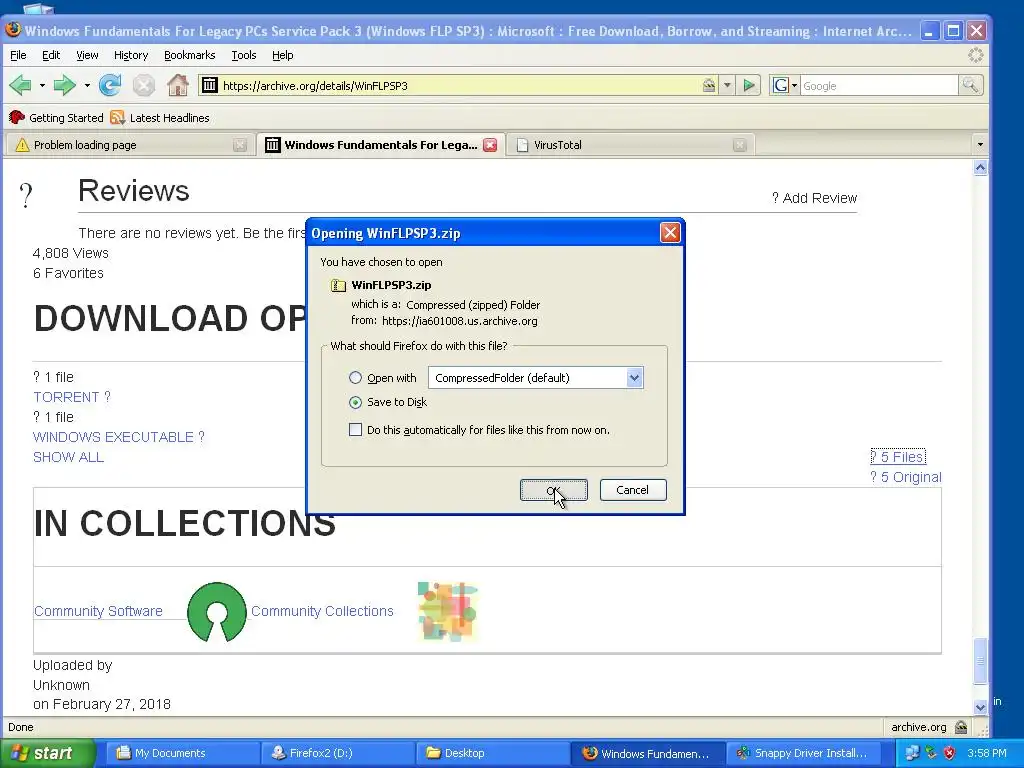Click the Windows start button
Viewport: 1024px width, 768px height.
click(x=47, y=753)
